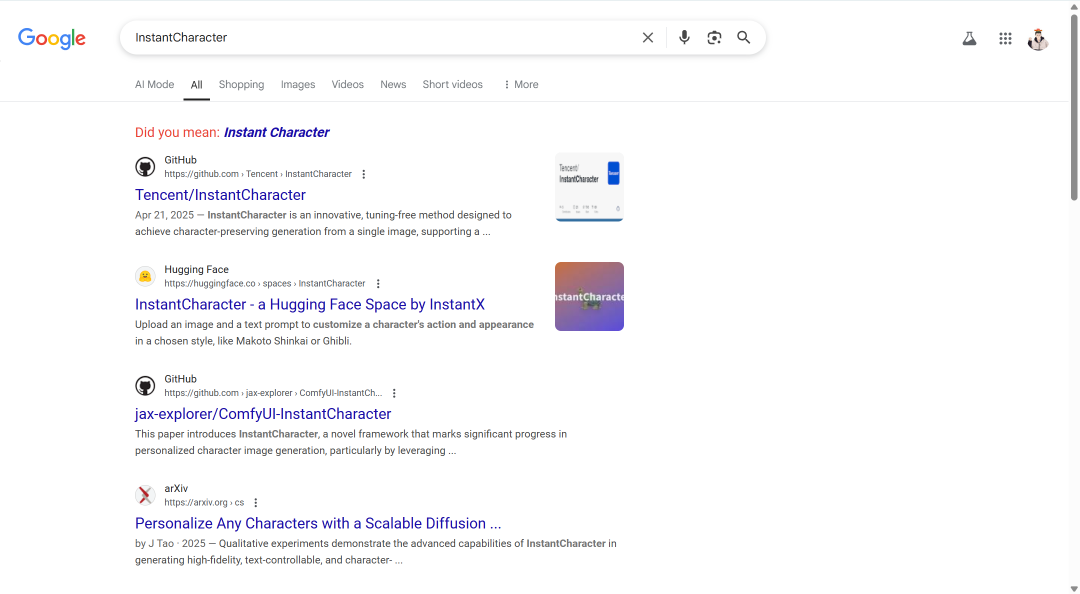Expand the More search filters menu
Image resolution: width=1080 pixels, height=594 pixels.
point(521,85)
